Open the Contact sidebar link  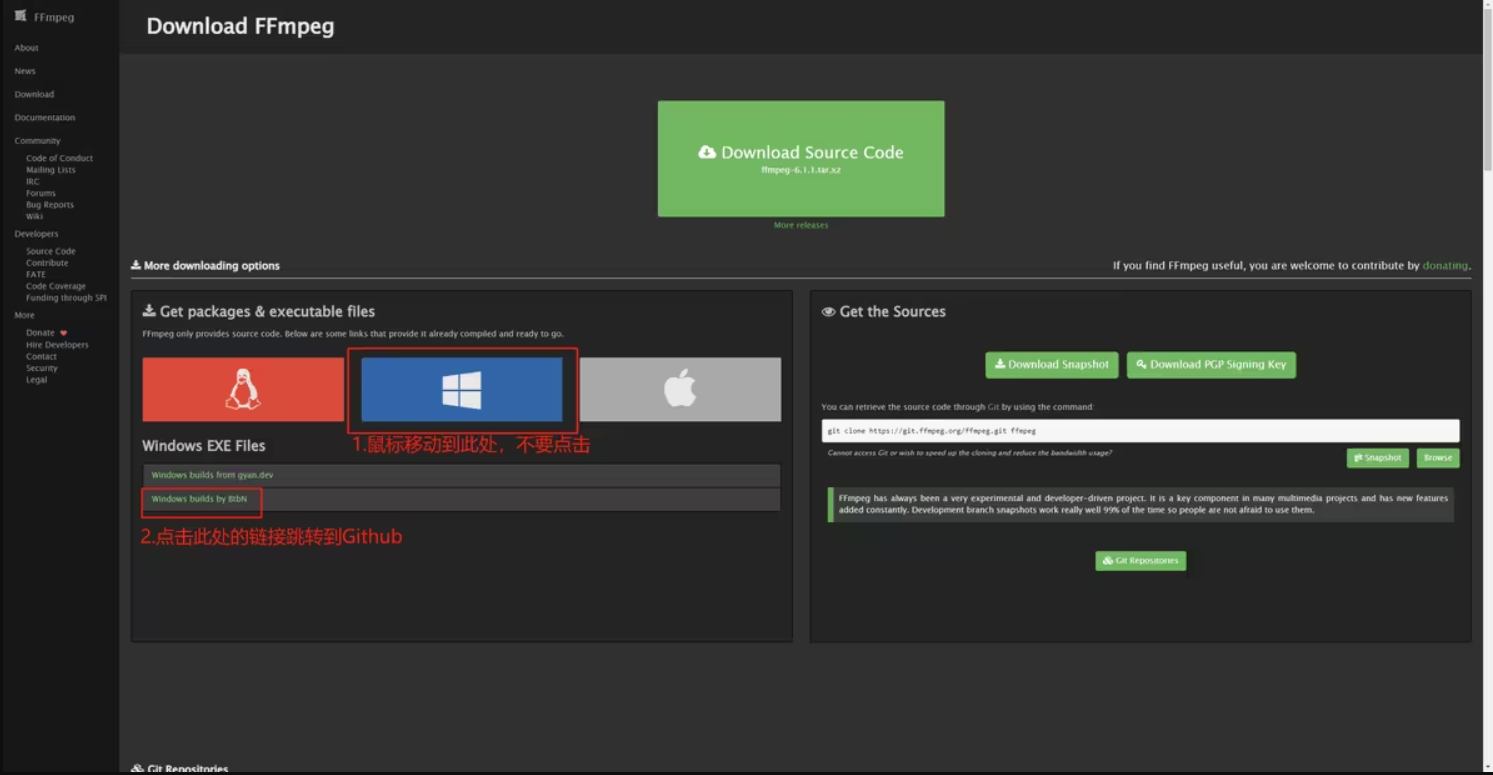pyautogui.click(x=41, y=356)
